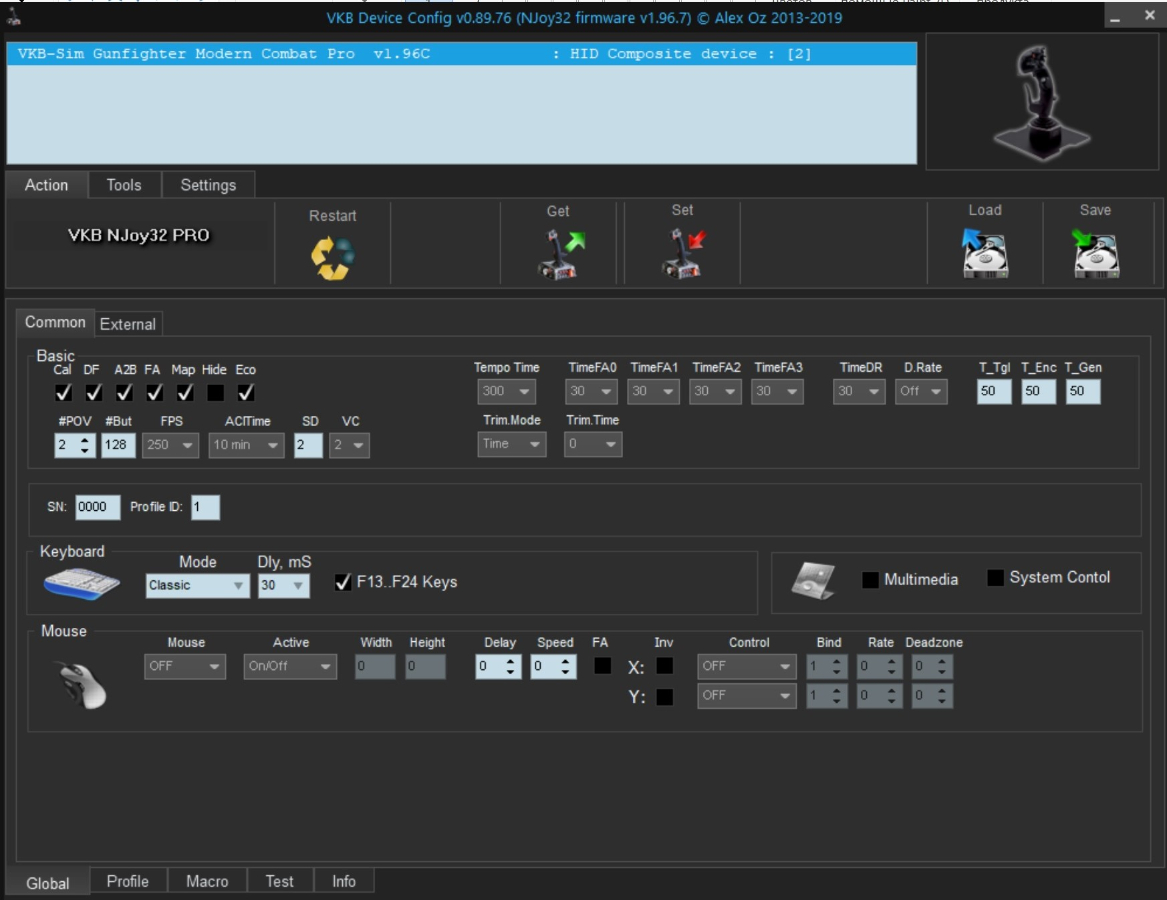Click the Save disk icon
The image size is (1167, 900).
1096,254
